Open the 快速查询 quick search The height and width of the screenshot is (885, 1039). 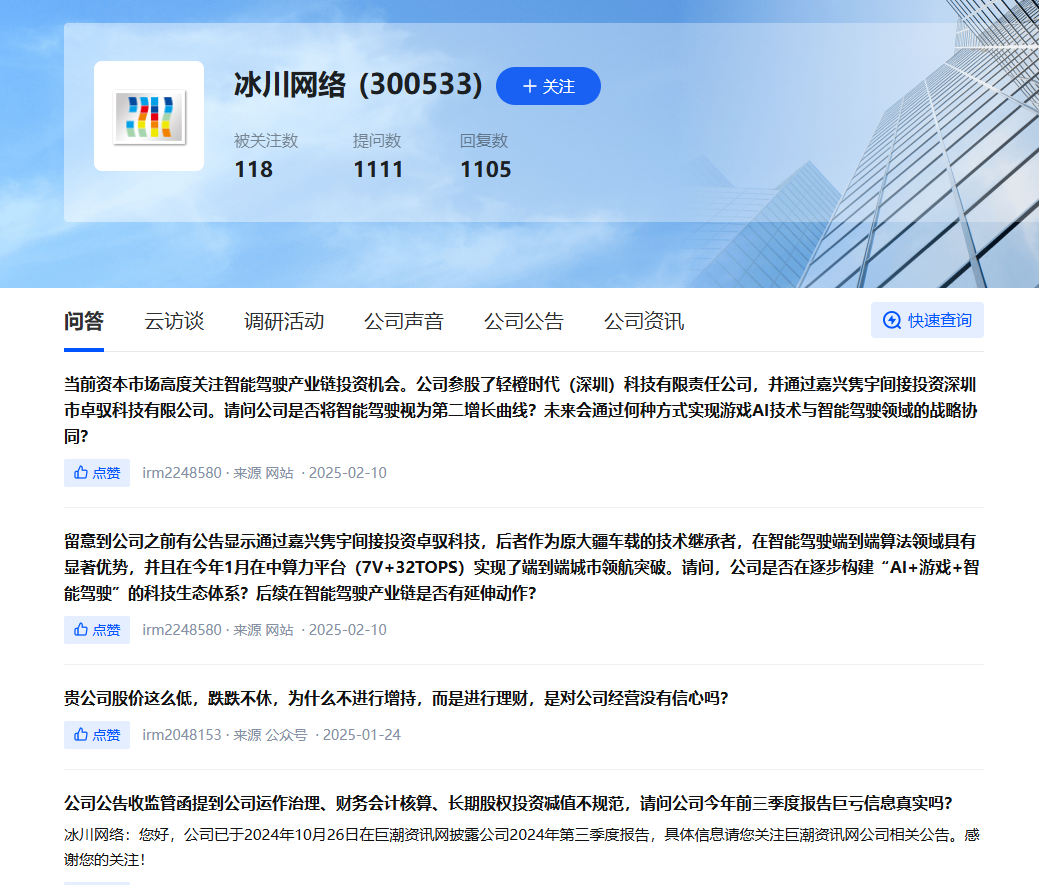(927, 320)
